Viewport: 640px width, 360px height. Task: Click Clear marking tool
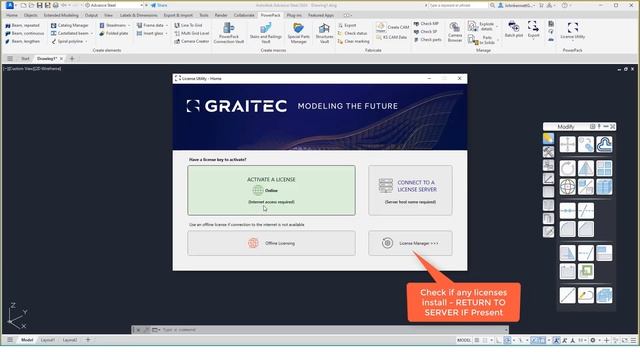tap(353, 42)
